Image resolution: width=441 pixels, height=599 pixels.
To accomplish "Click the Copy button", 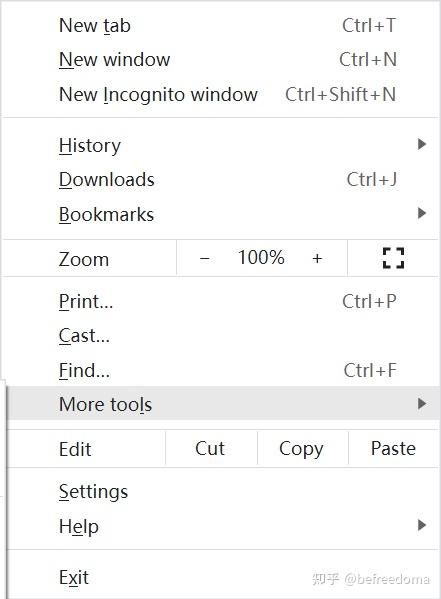I will [303, 448].
